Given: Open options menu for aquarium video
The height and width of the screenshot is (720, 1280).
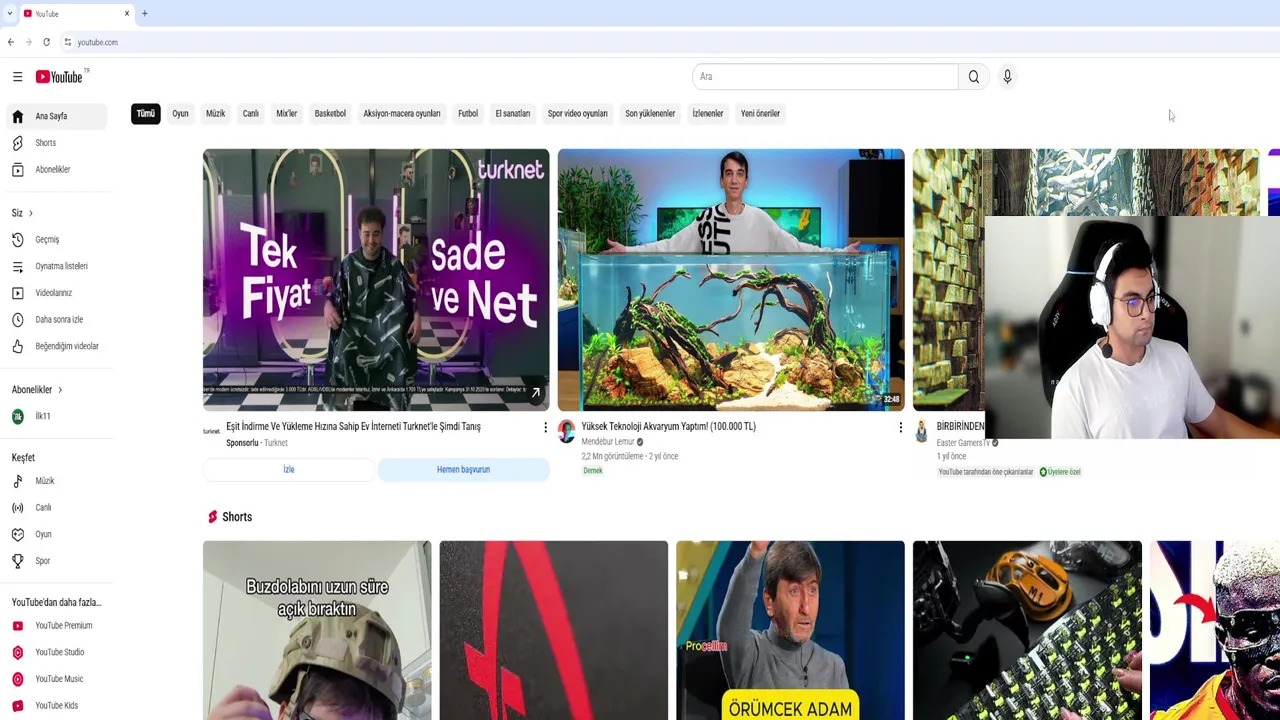Looking at the screenshot, I should [900, 428].
